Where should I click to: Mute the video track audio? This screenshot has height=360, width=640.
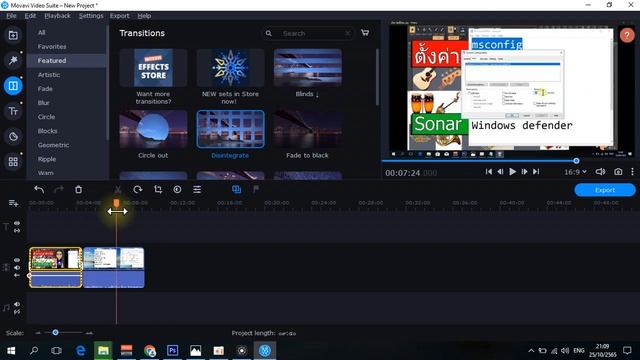tap(17, 268)
